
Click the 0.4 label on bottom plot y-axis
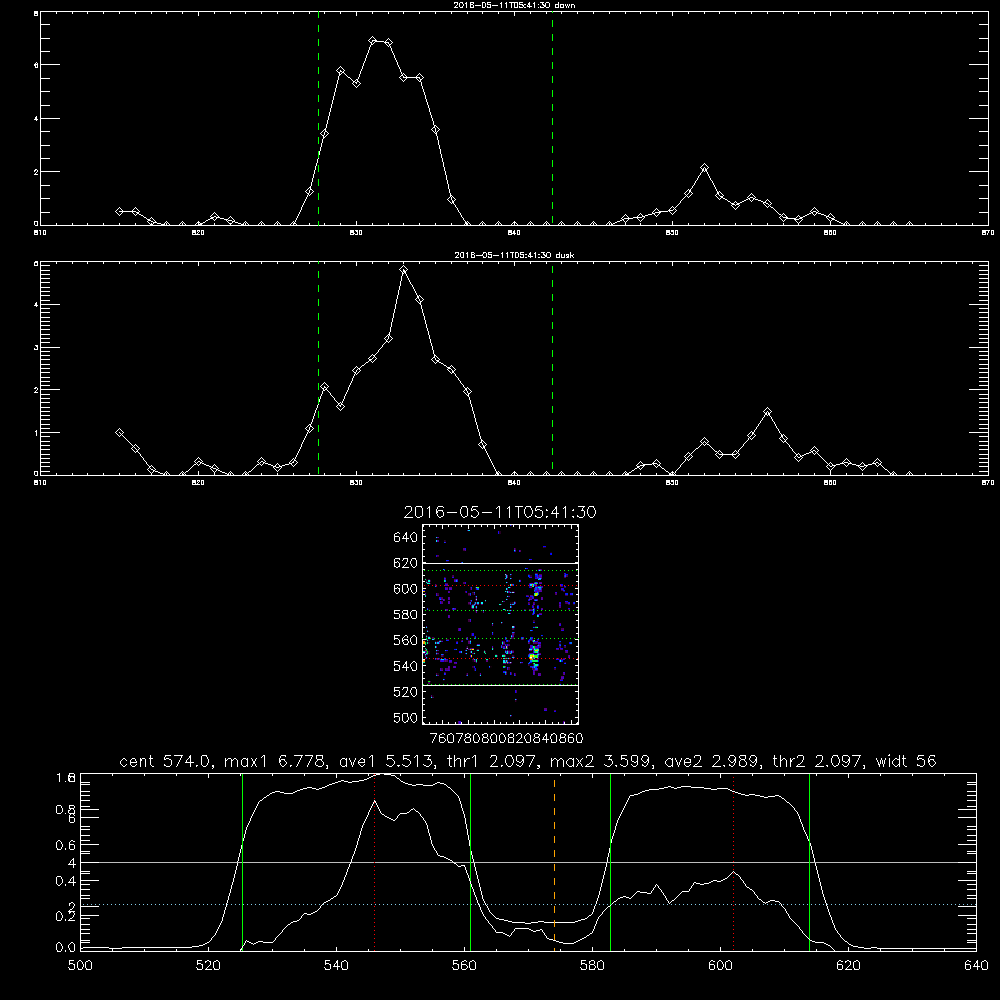click(66, 881)
